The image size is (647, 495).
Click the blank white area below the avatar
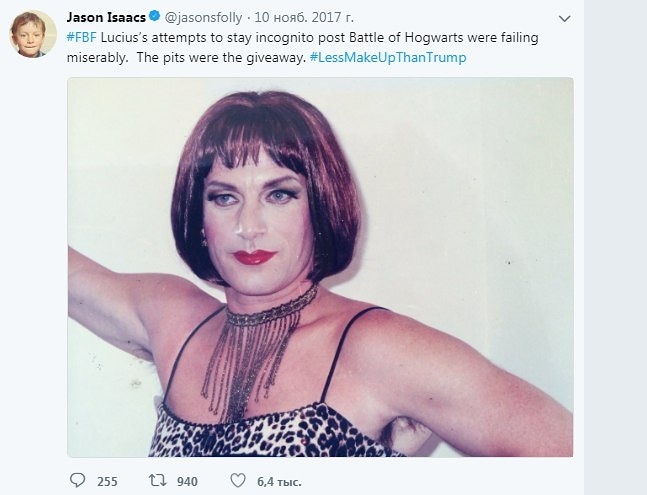(x=32, y=250)
